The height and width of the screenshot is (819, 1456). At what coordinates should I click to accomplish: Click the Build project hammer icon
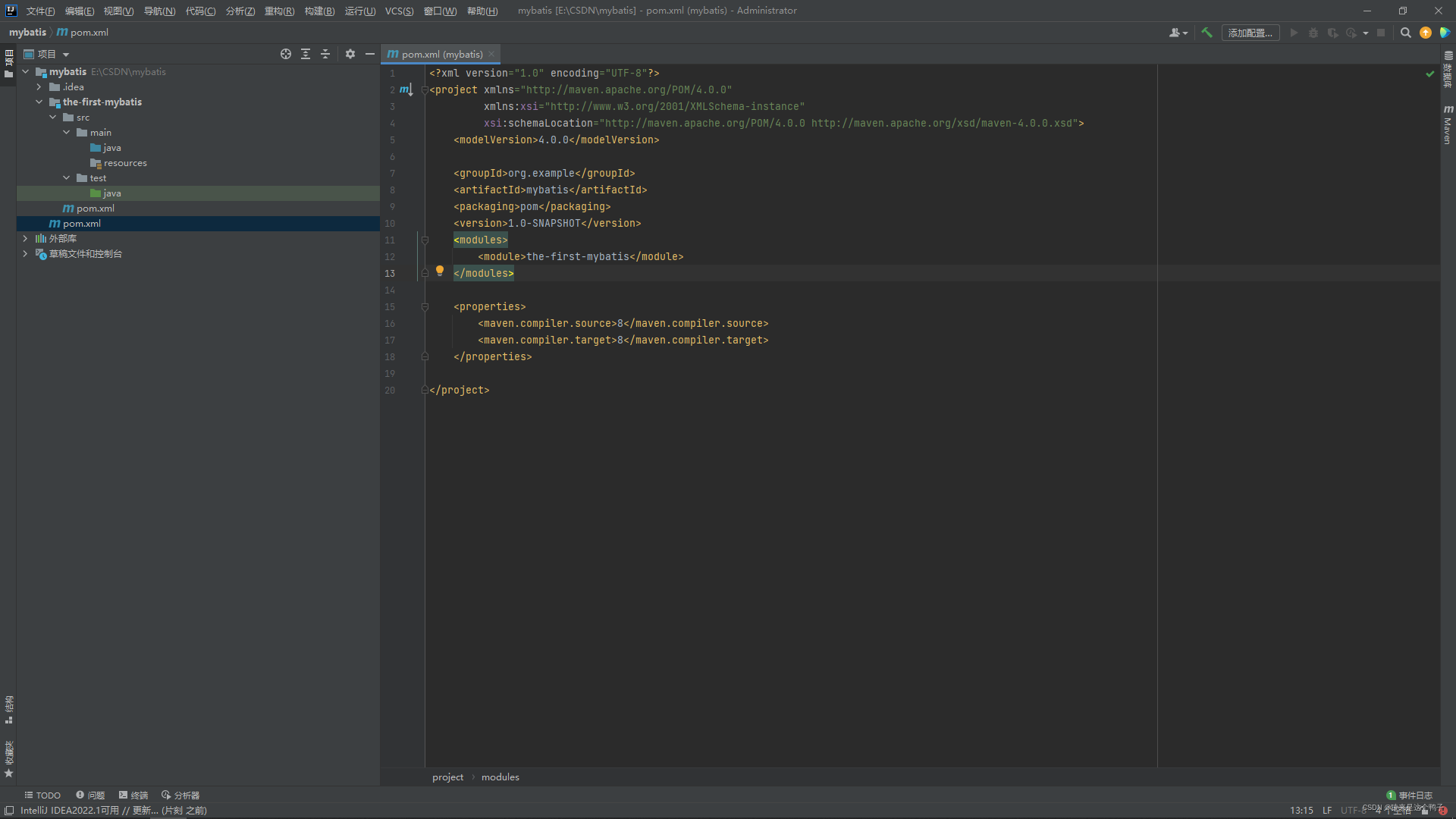(1207, 33)
